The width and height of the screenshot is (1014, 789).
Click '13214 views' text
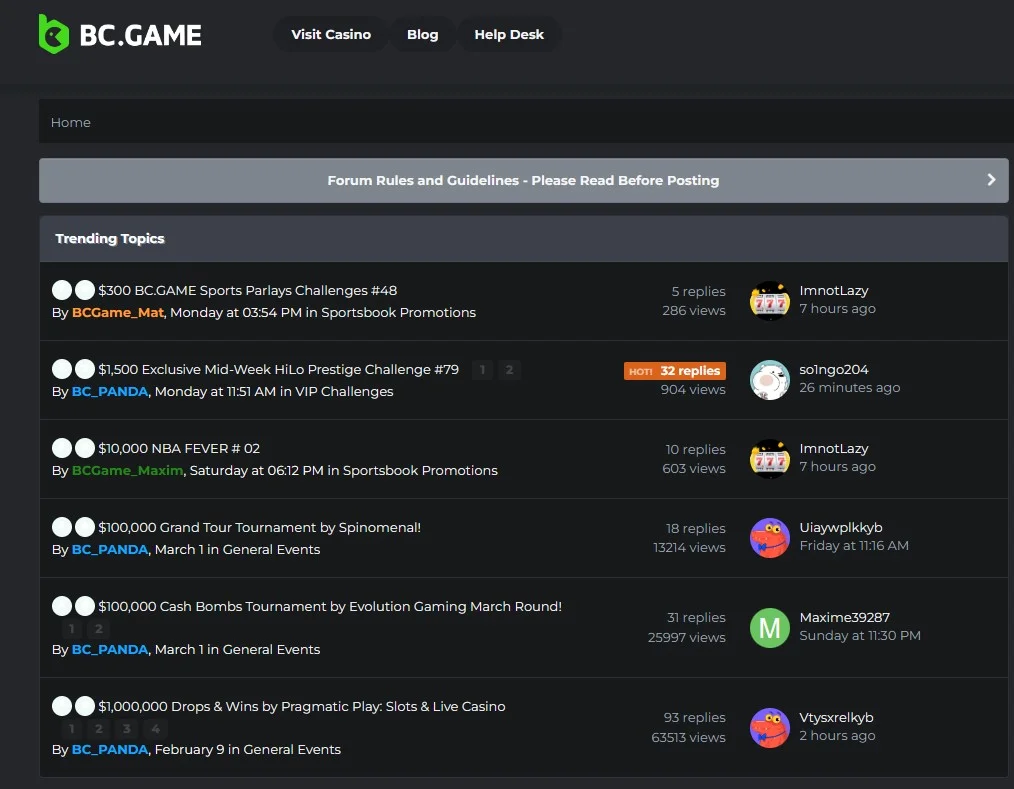click(x=689, y=547)
